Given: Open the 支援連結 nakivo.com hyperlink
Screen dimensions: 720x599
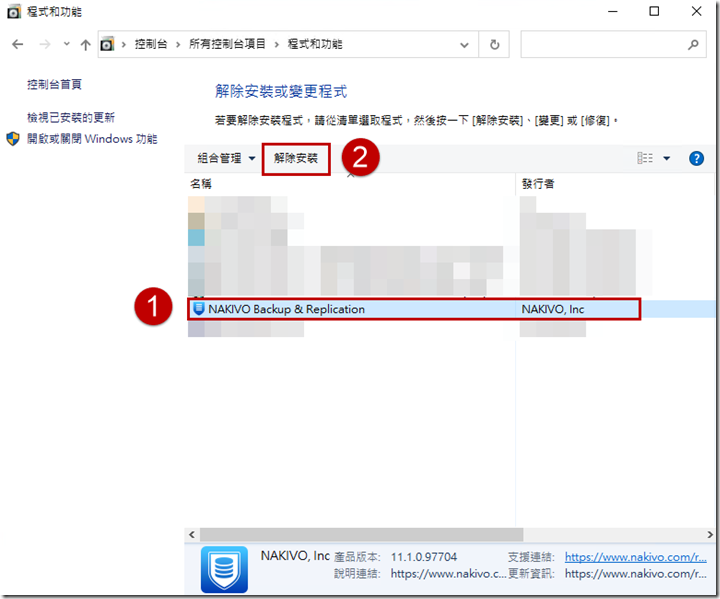Looking at the screenshot, I should [x=636, y=557].
